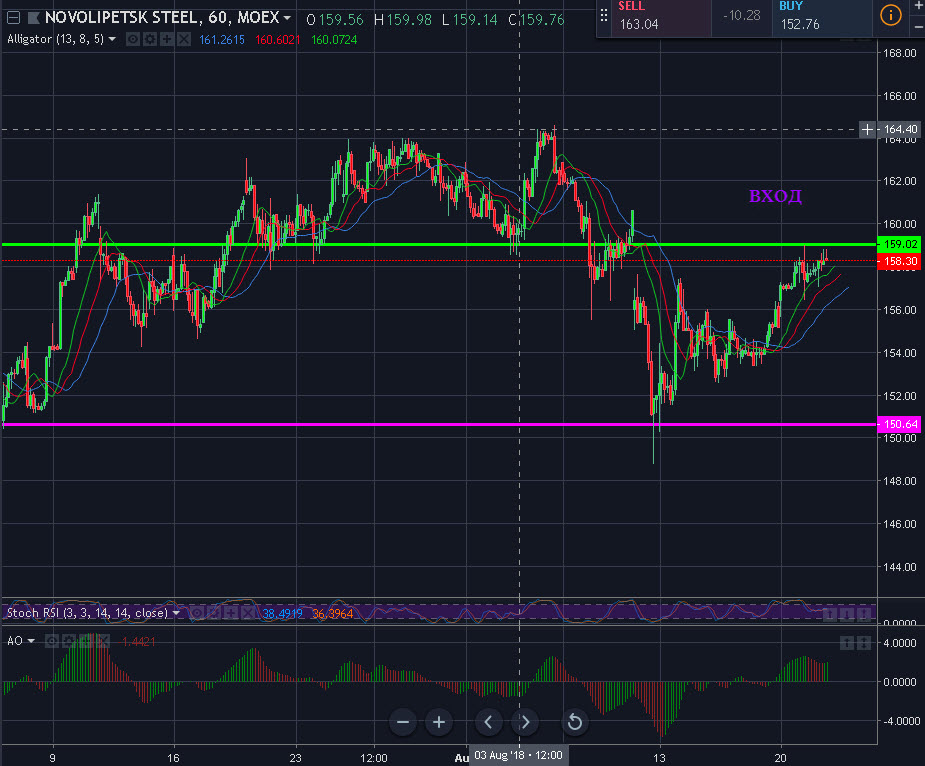Click the plus icon beside the 164.40 price label

tap(867, 129)
